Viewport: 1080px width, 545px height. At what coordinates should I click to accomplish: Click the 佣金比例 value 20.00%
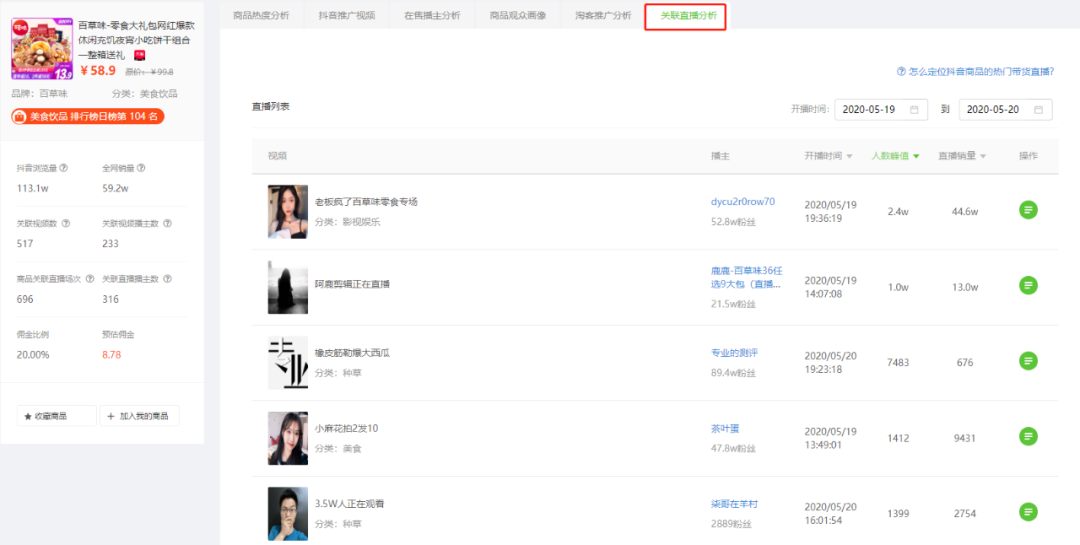tap(32, 355)
